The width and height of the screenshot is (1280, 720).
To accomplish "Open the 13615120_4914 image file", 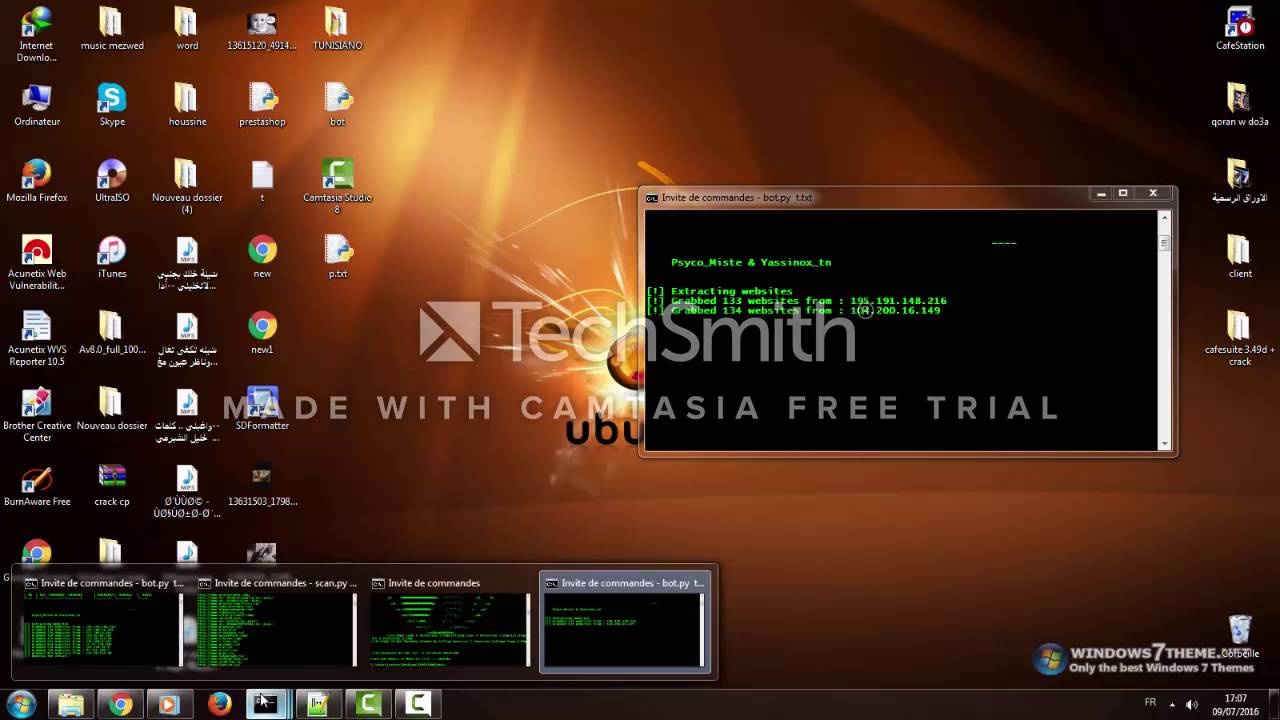I will click(262, 28).
